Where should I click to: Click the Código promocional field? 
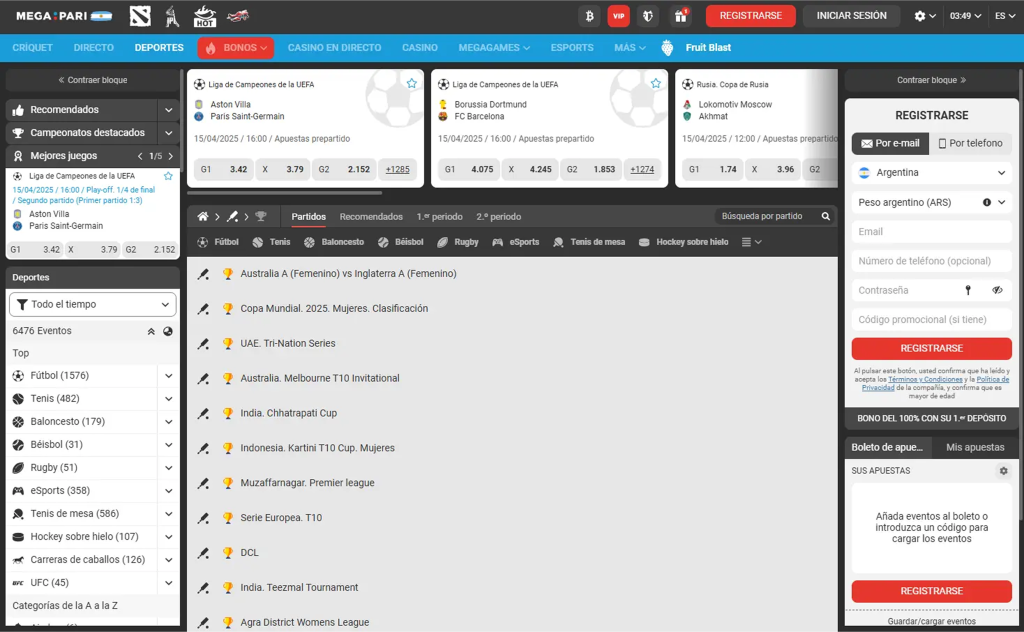click(x=931, y=320)
